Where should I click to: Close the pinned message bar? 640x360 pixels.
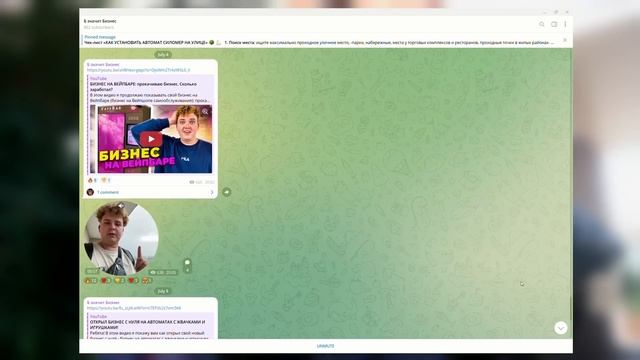(565, 40)
